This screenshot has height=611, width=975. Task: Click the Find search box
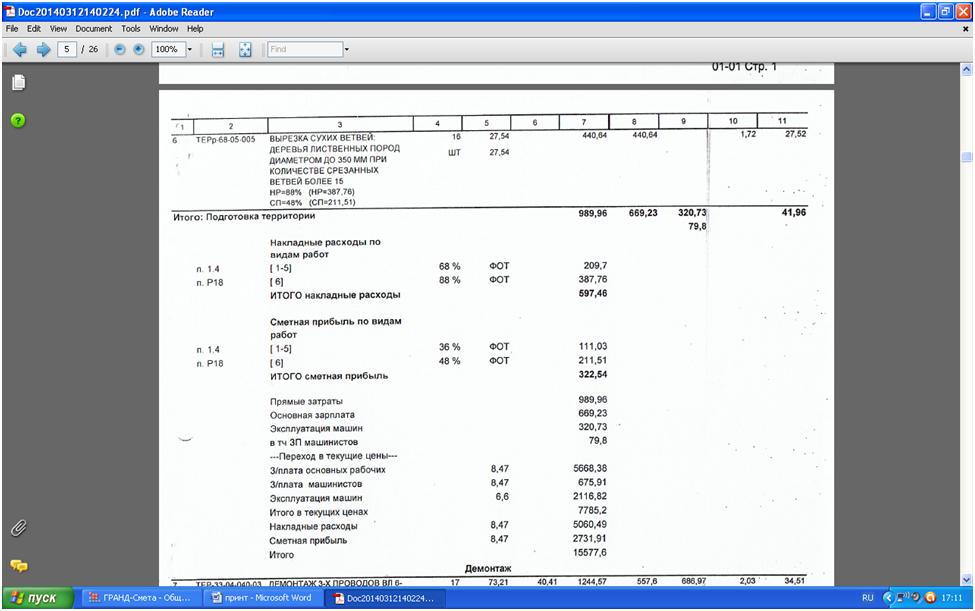[305, 49]
